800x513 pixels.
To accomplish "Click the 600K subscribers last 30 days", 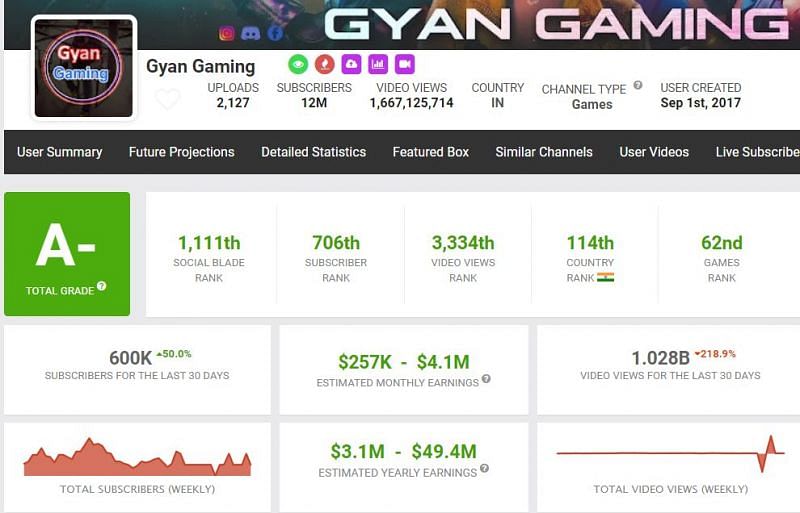I will pyautogui.click(x=130, y=358).
